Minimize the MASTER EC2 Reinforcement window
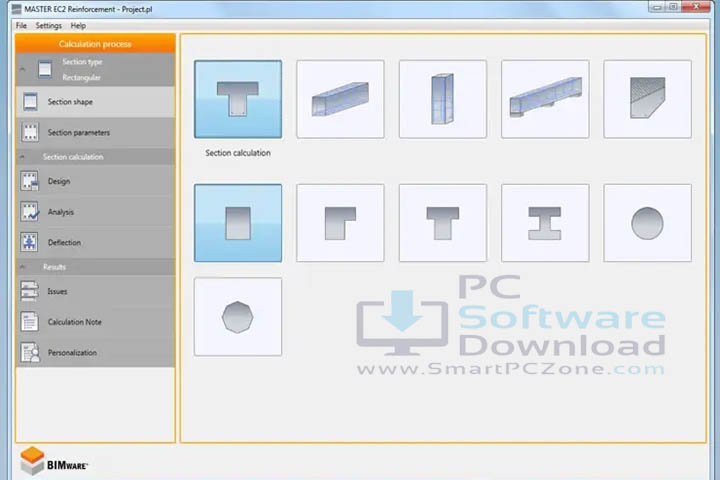 (657, 7)
